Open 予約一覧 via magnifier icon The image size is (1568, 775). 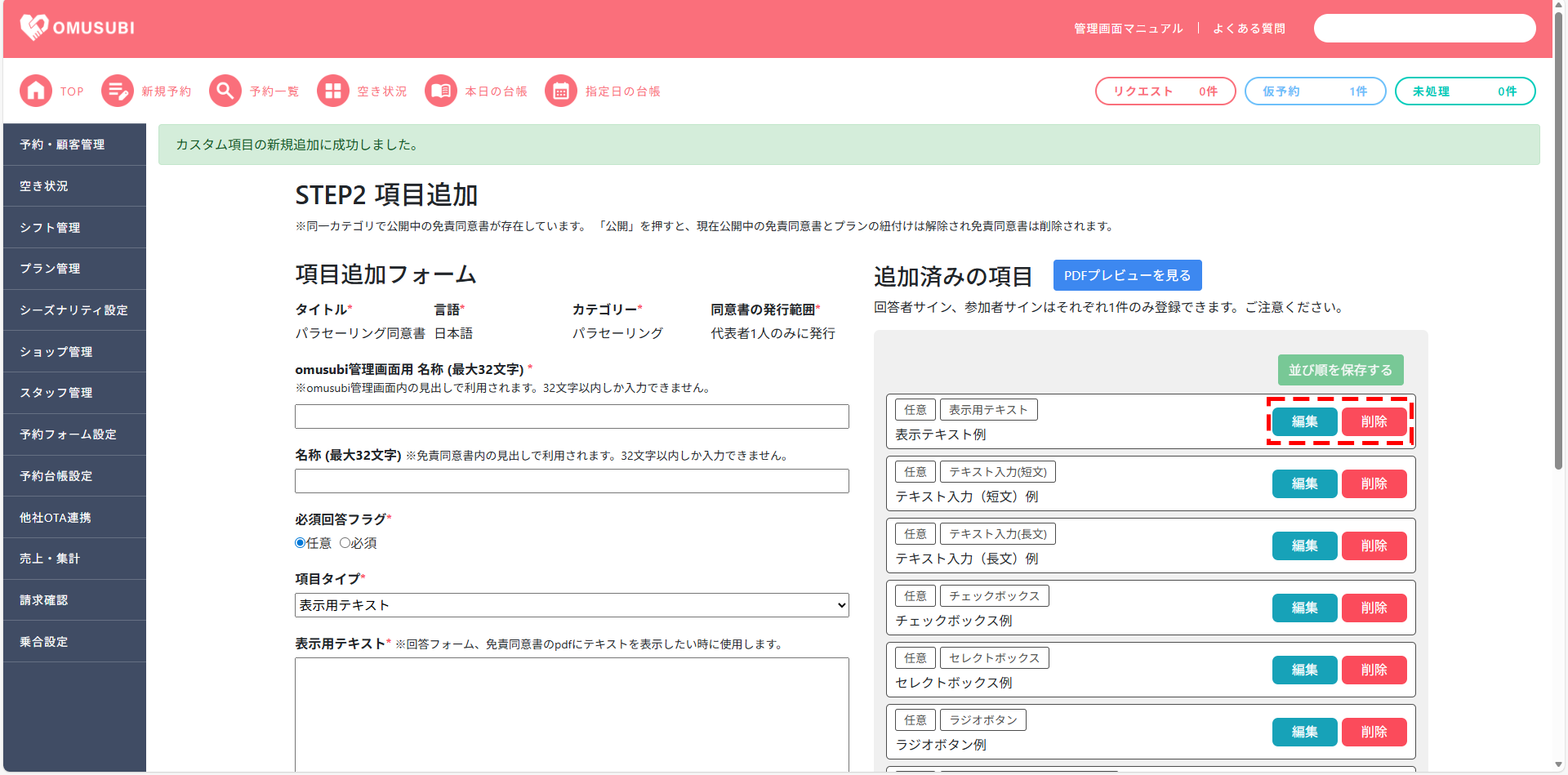coord(225,91)
